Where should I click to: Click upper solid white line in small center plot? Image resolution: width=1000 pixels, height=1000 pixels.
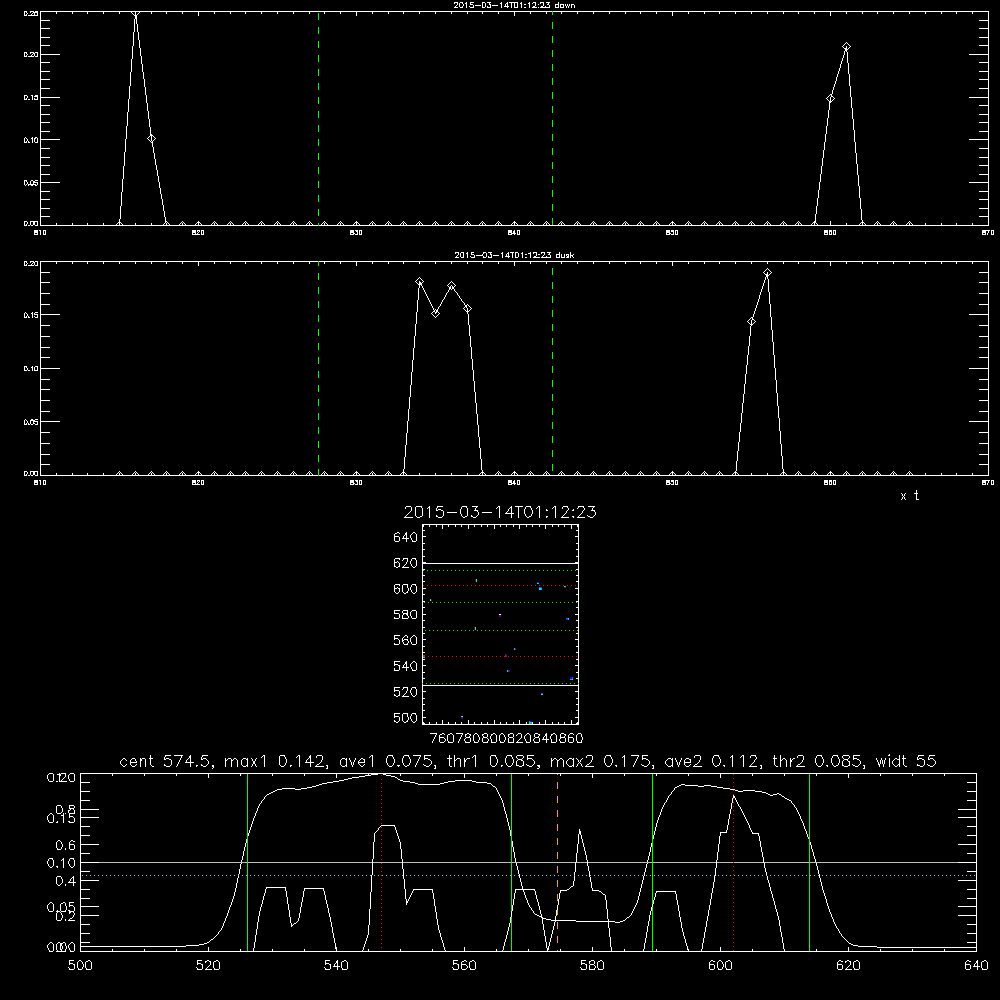(500, 563)
